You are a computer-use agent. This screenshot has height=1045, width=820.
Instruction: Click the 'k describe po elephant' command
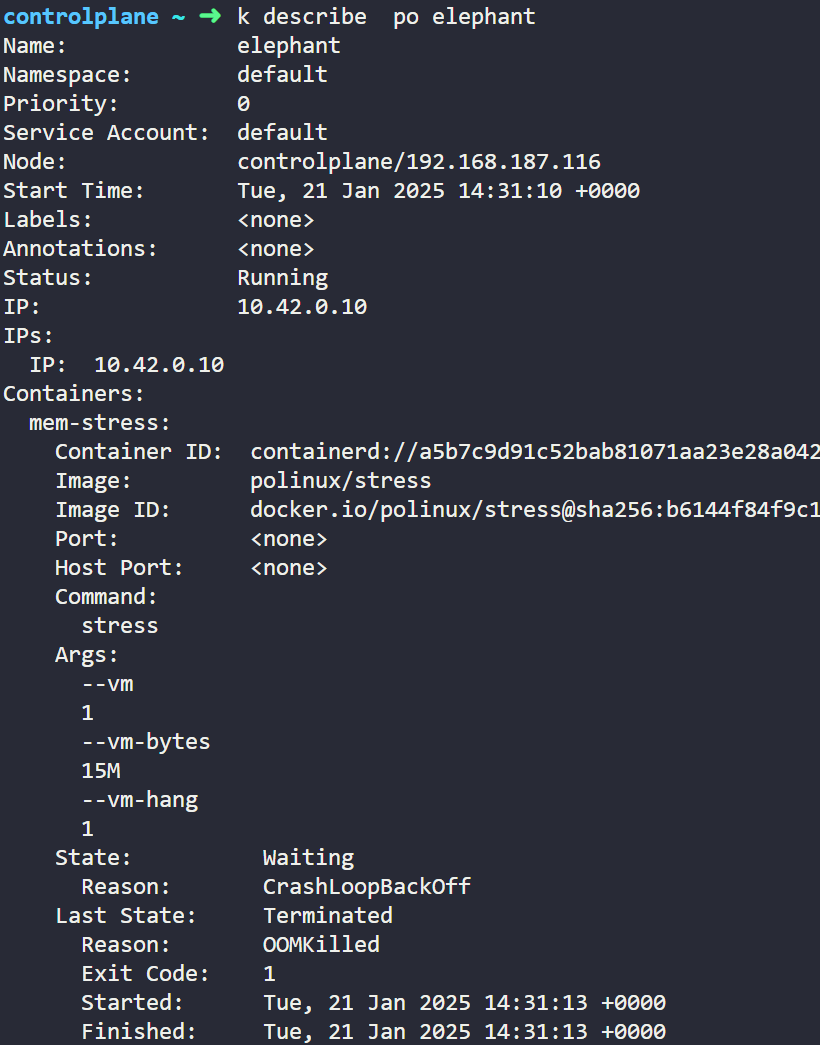(386, 17)
